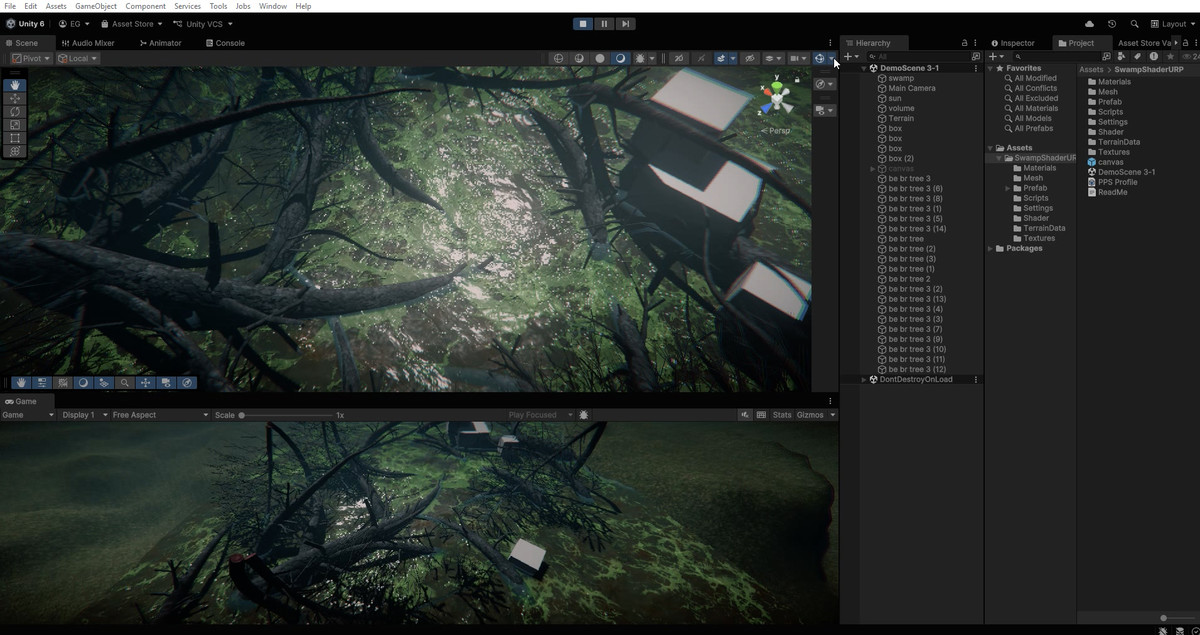Expand the DontDestroyOnLoad scene
The image size is (1200, 635).
click(x=864, y=380)
